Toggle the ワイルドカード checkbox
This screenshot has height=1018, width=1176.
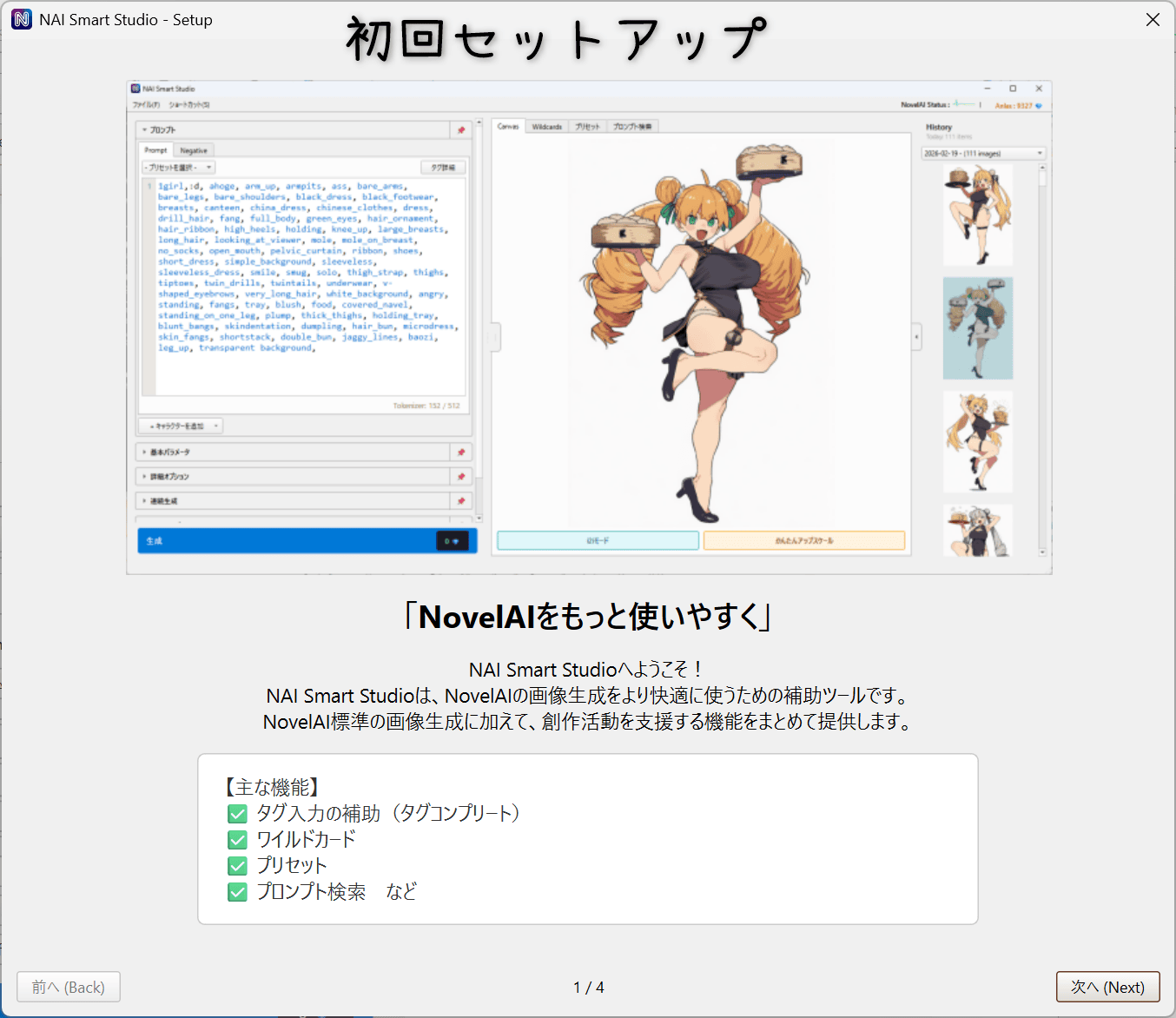coord(237,840)
